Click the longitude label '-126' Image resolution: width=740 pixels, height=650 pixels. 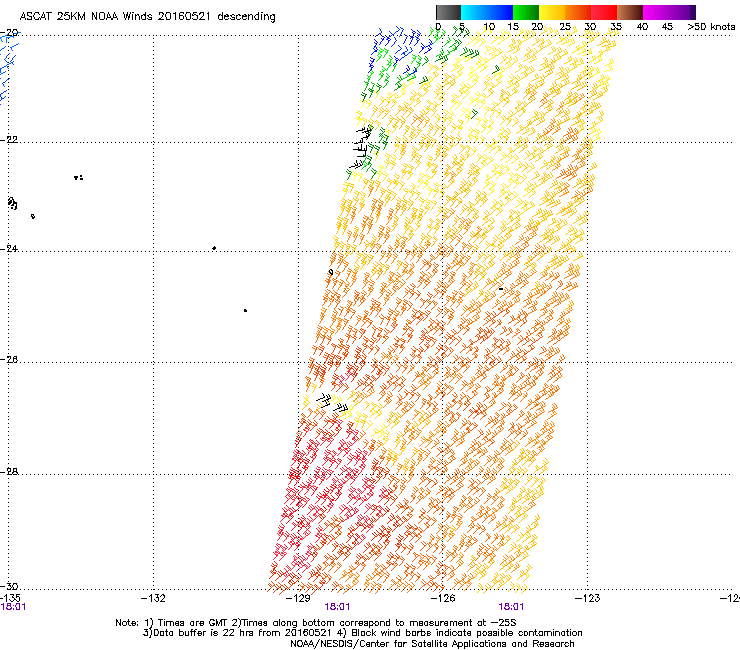coord(443,599)
